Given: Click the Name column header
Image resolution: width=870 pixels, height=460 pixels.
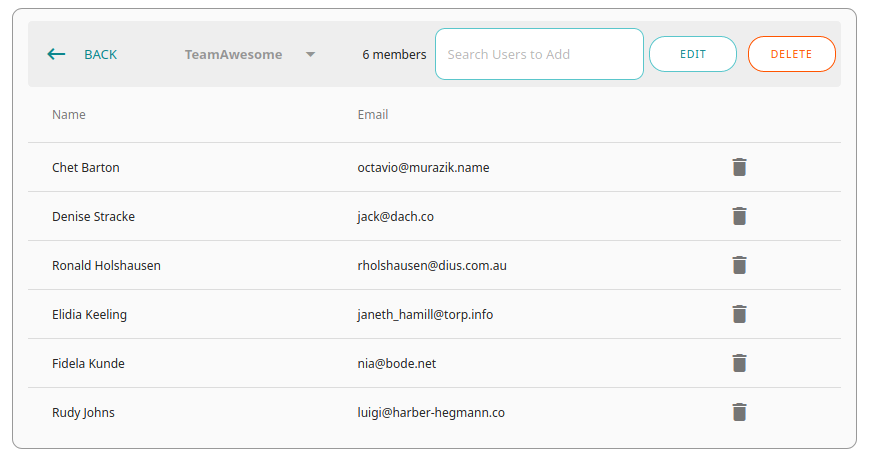Looking at the screenshot, I should 69,114.
